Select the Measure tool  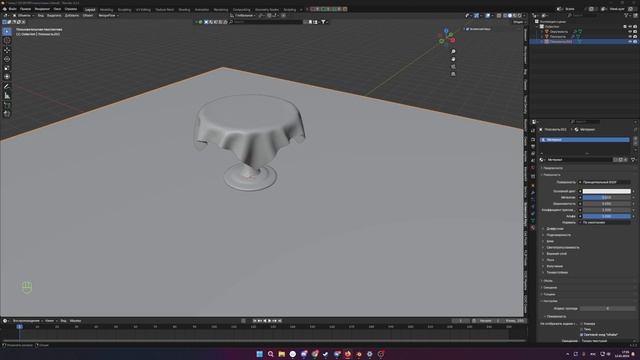click(7, 96)
